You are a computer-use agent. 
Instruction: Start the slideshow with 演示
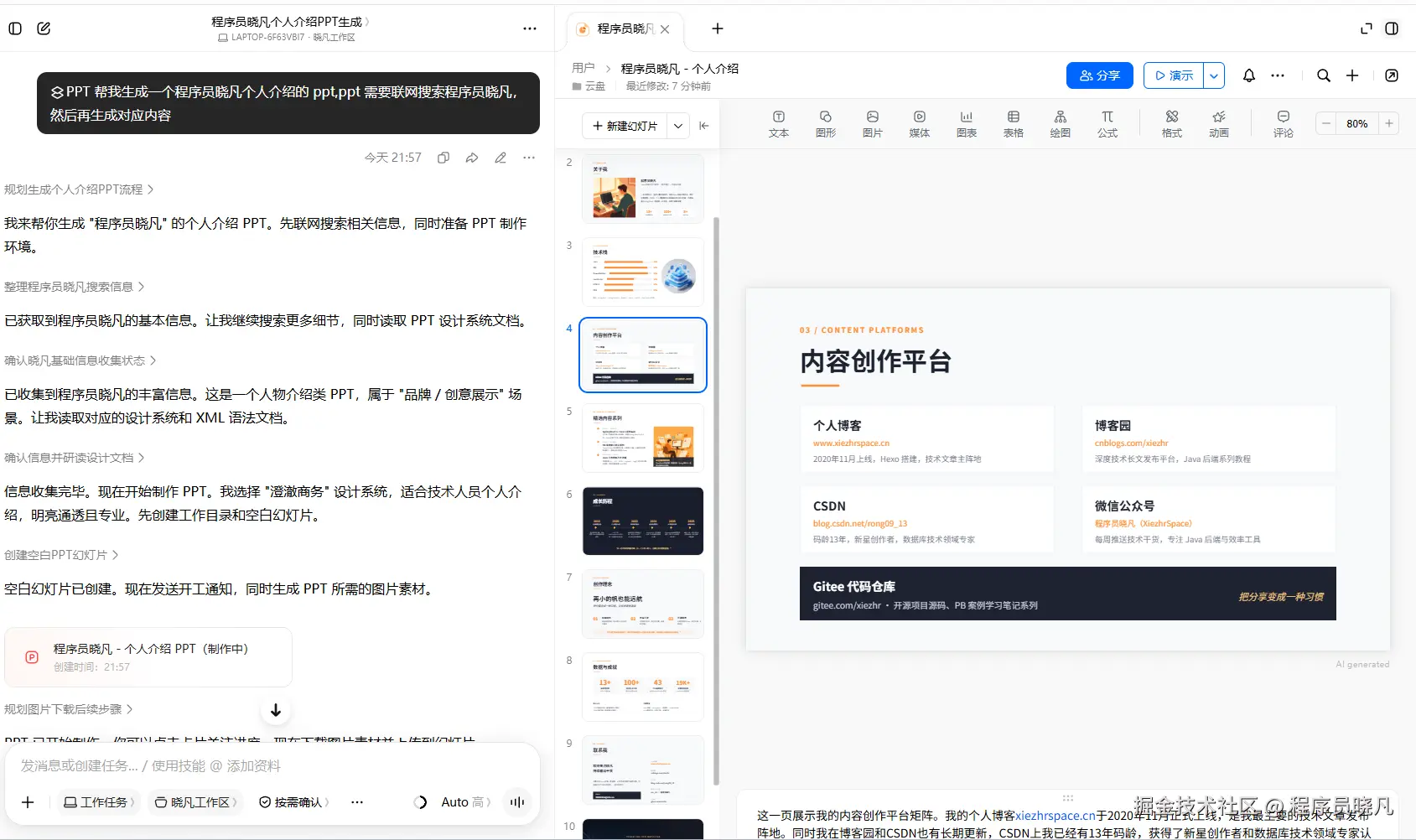pyautogui.click(x=1174, y=75)
